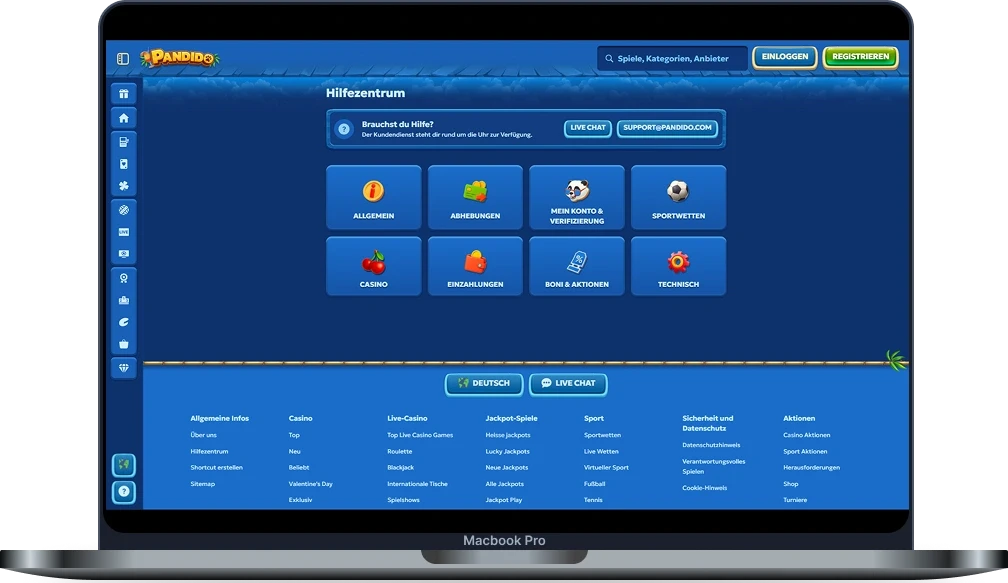Click the LIVE icon in sidebar

coord(123,232)
